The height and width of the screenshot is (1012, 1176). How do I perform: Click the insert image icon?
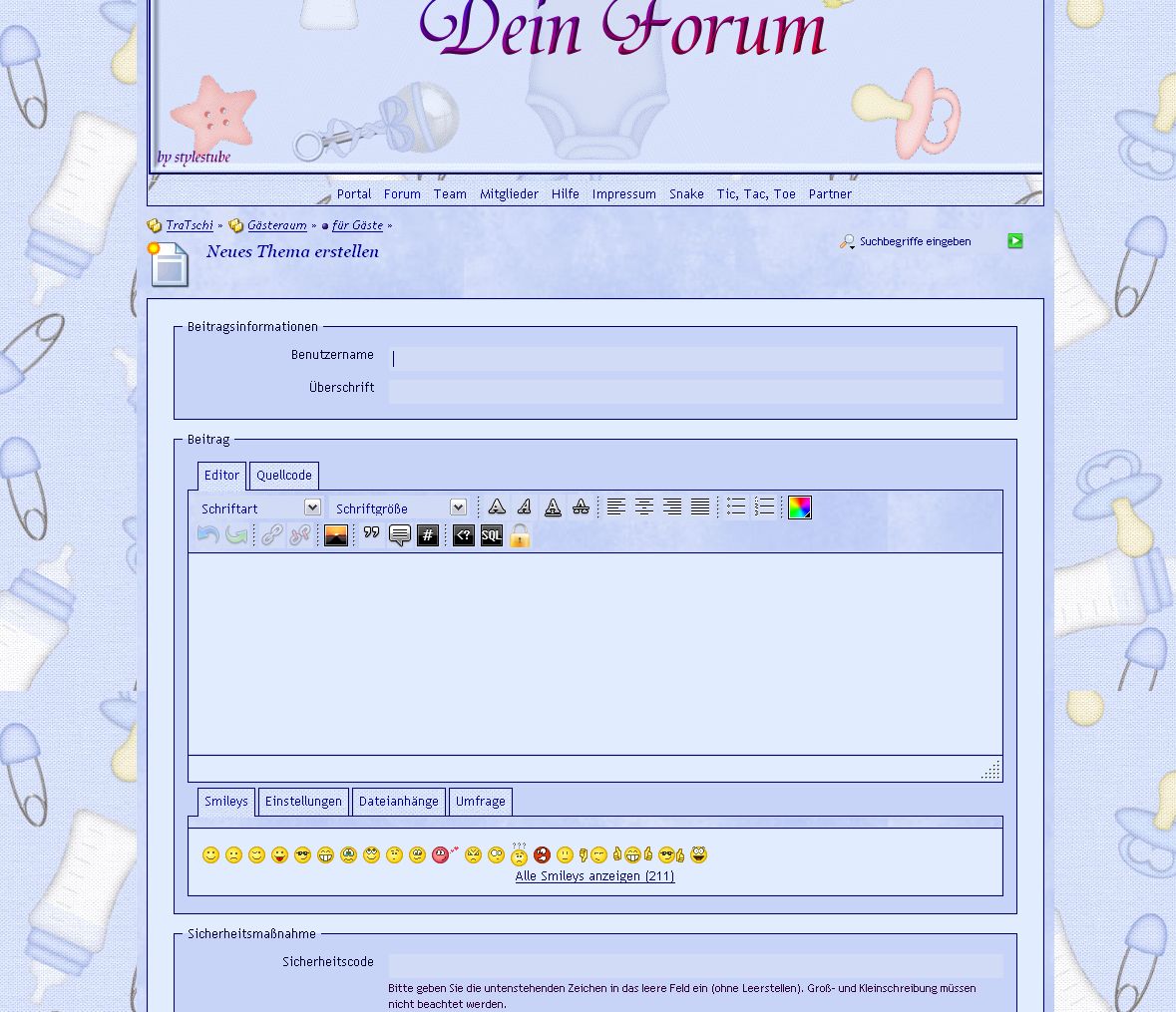[336, 536]
